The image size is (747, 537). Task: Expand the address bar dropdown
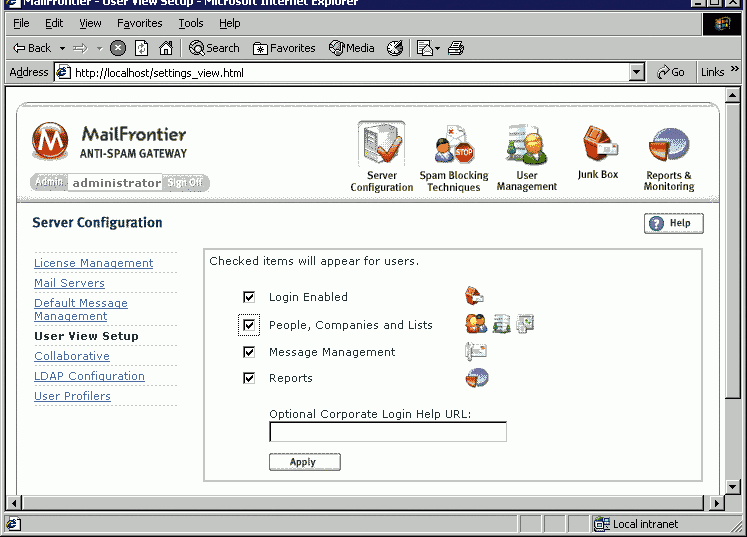point(636,72)
